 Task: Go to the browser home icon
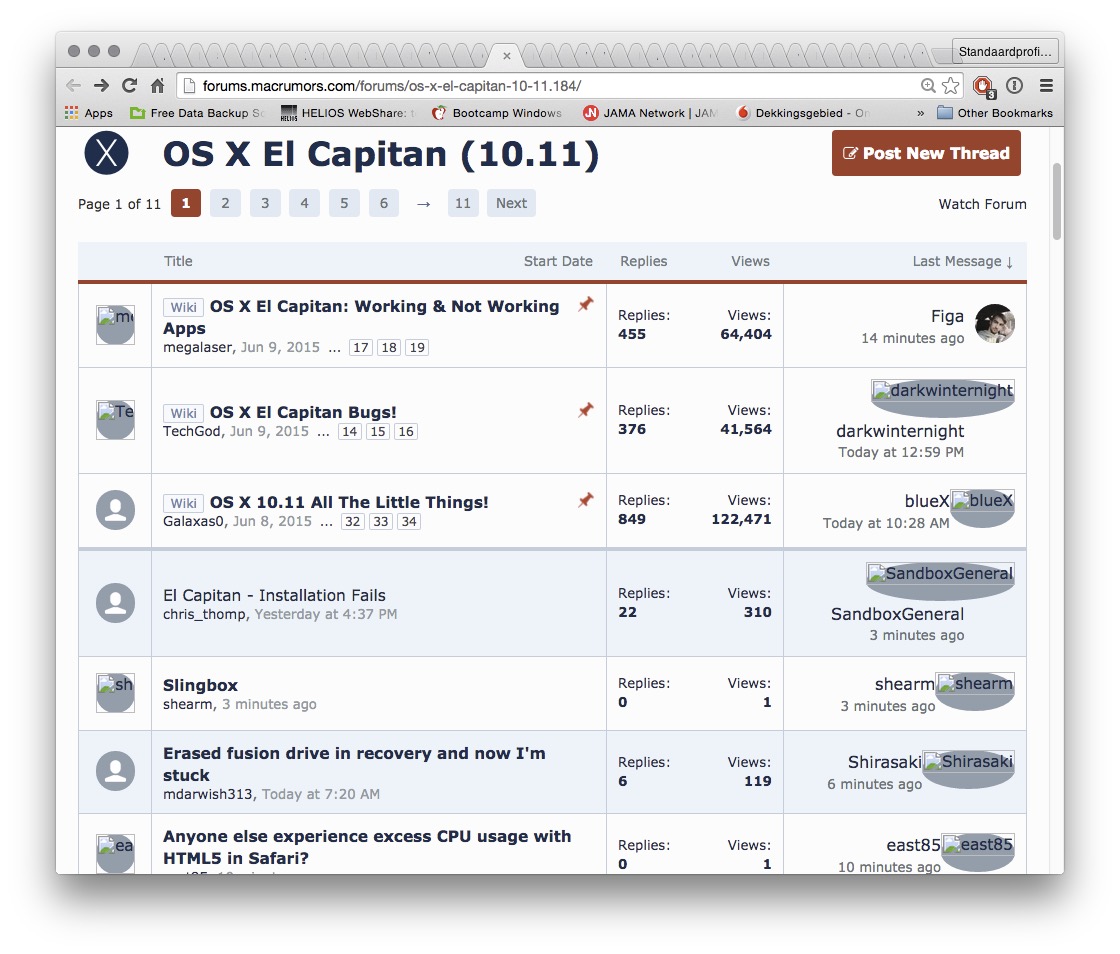158,86
